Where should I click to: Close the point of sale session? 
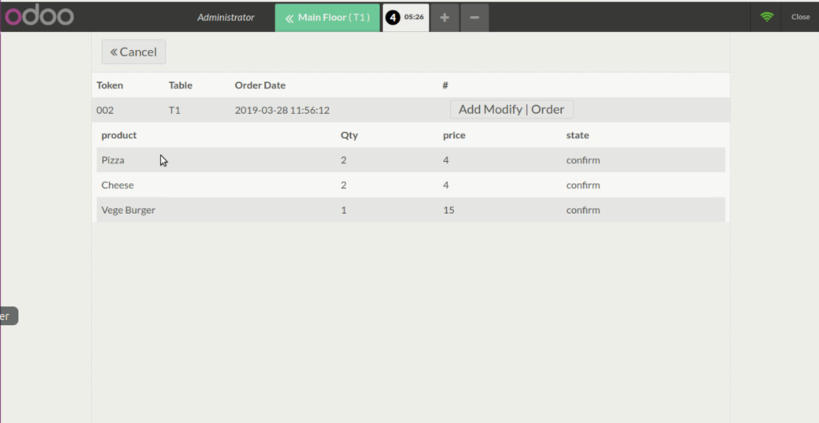coord(800,17)
